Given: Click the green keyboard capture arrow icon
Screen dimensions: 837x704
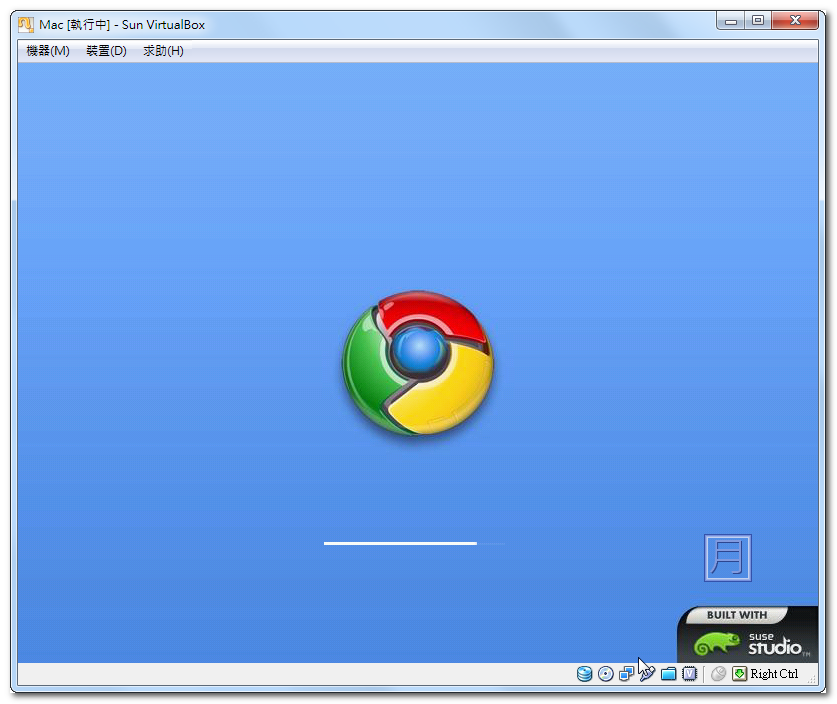Looking at the screenshot, I should 739,674.
